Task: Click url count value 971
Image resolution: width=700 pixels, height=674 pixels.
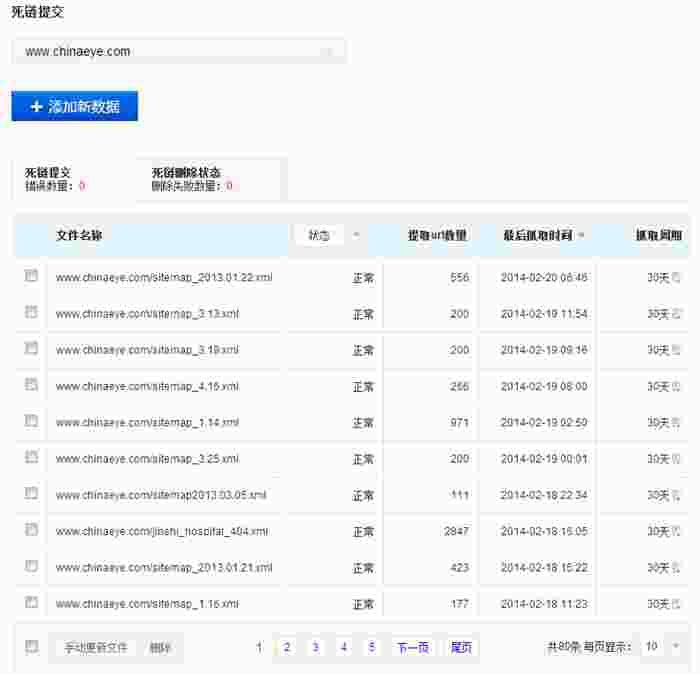Action: 459,422
